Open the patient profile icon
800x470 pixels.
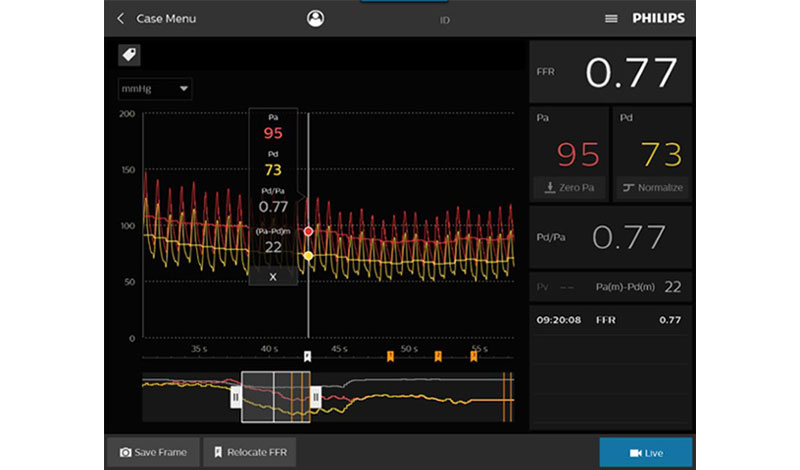(315, 18)
